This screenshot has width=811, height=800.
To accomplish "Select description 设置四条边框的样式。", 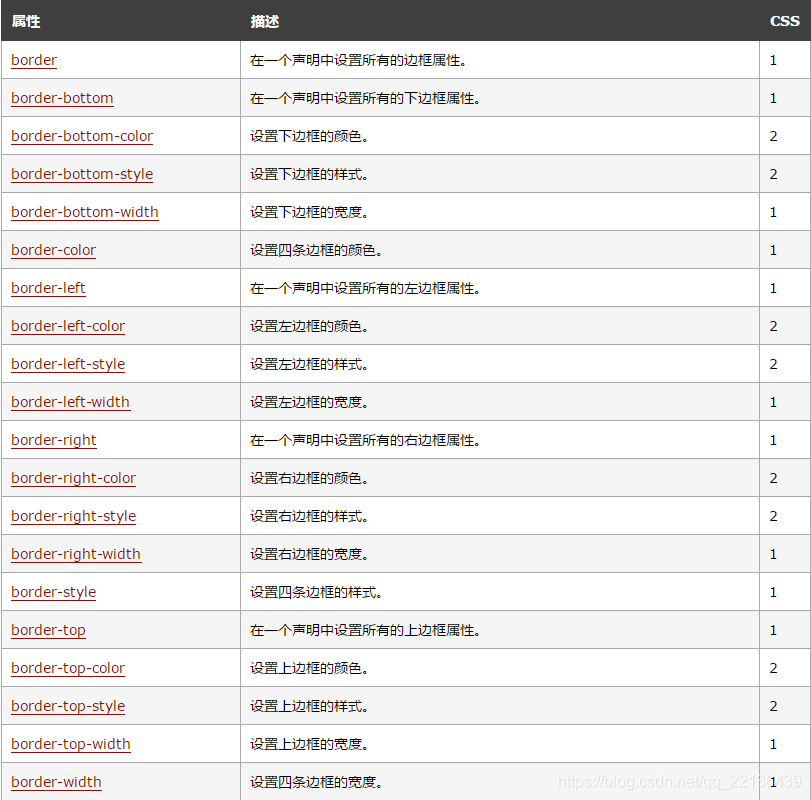I will tap(317, 593).
